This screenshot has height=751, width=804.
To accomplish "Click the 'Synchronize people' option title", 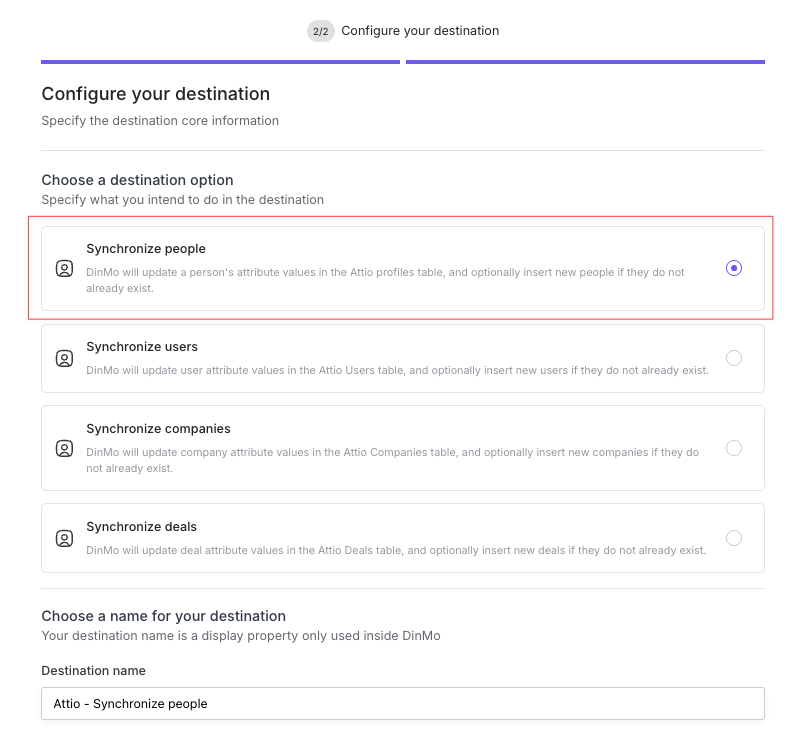I will pyautogui.click(x=146, y=249).
